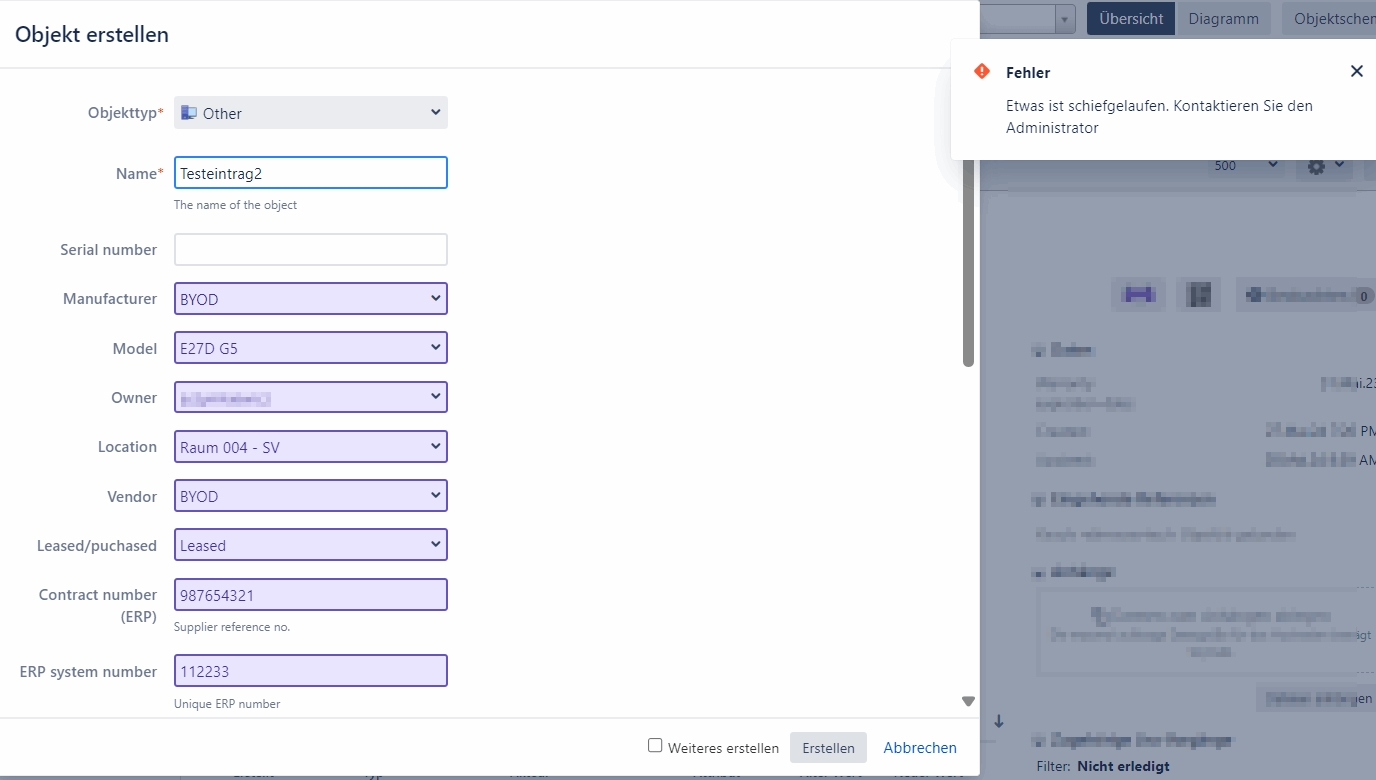Click the Erstellen button
Screen dimensions: 1376x780
[x=828, y=748]
